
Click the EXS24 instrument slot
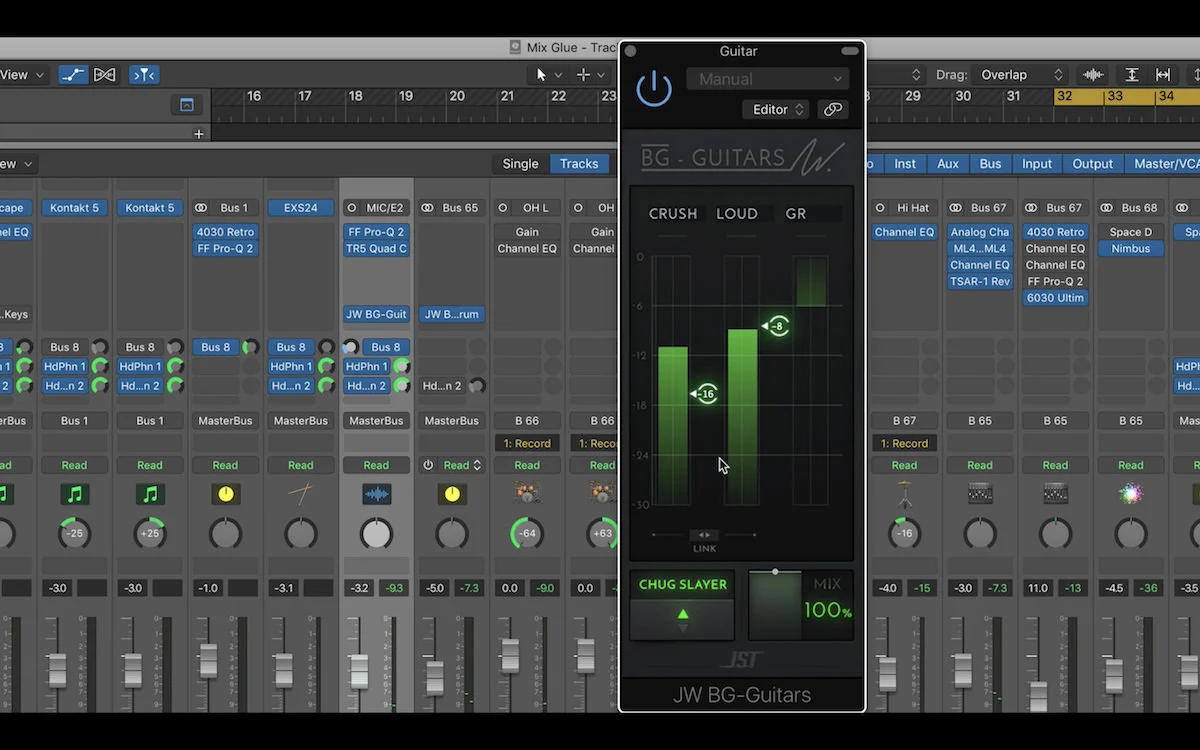[301, 208]
